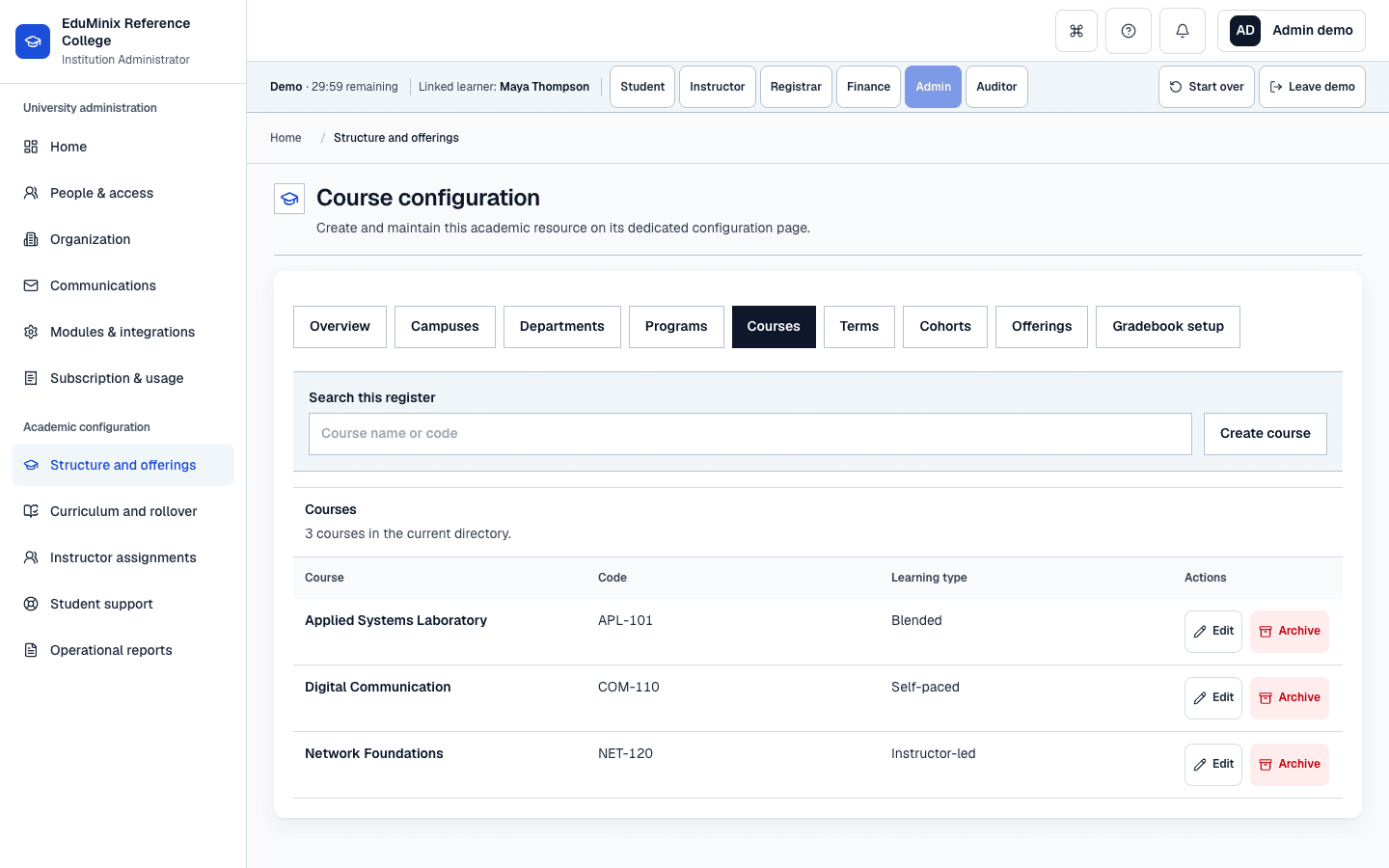Viewport: 1389px width, 868px height.
Task: Click the Self-paced learning type cell
Action: coord(925,687)
